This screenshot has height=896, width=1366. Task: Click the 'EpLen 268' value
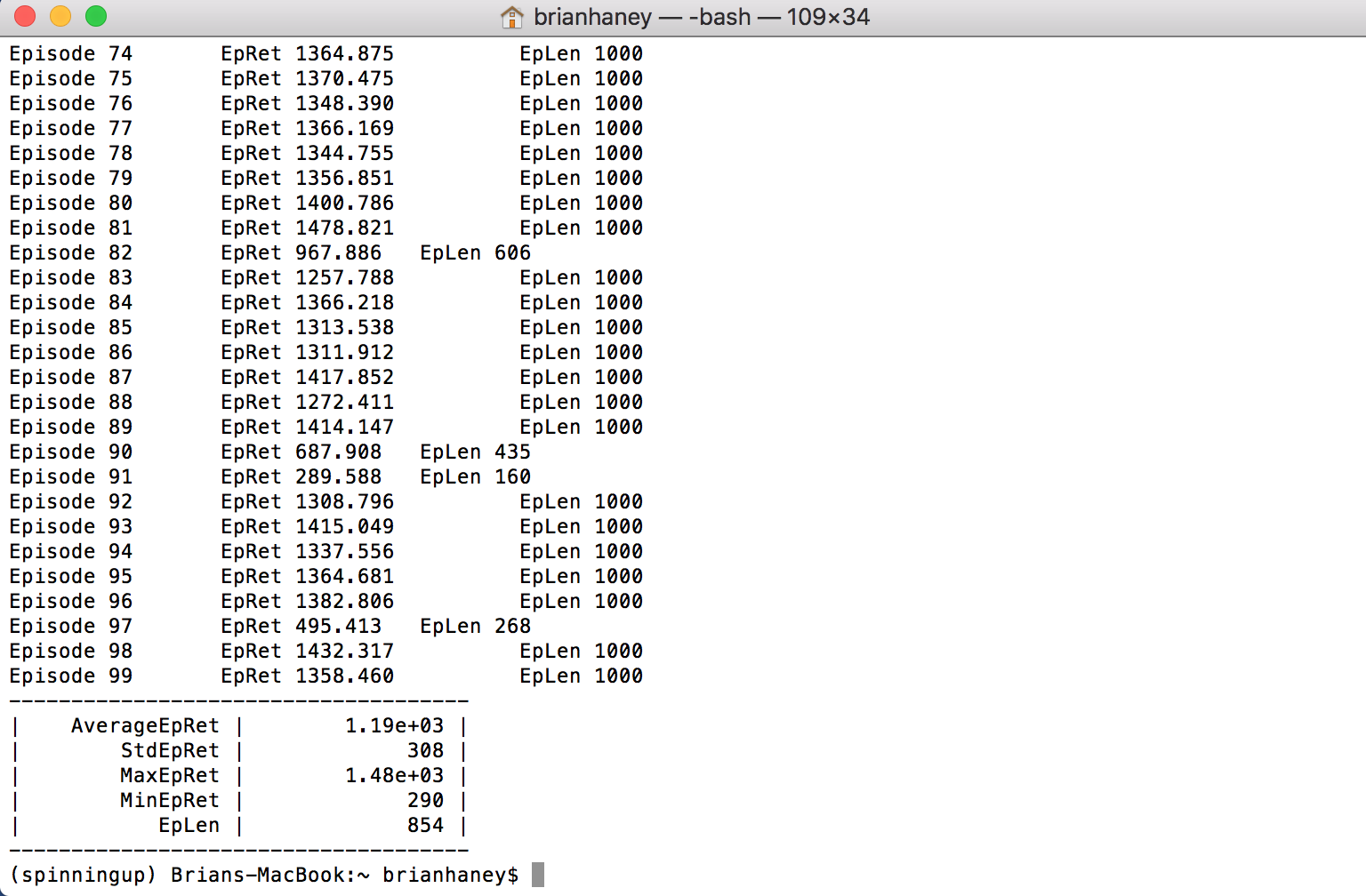point(476,626)
